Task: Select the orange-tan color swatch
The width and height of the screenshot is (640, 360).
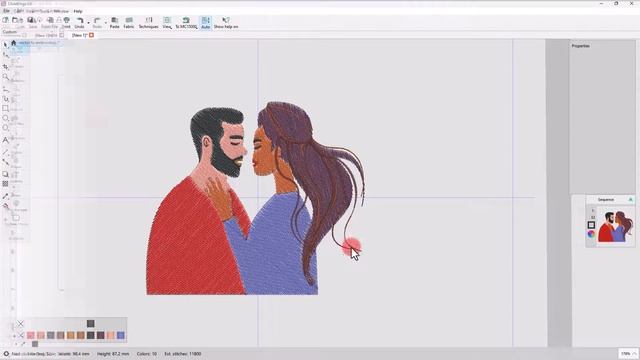Action: 71,335
